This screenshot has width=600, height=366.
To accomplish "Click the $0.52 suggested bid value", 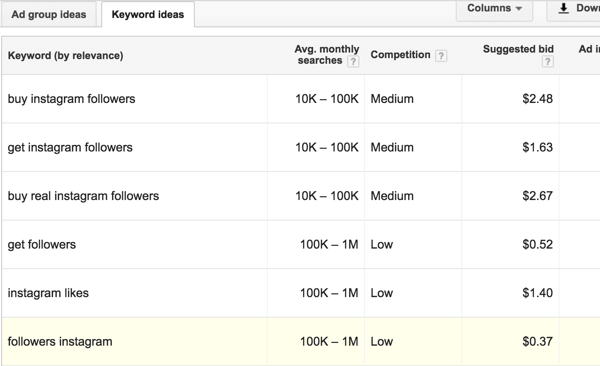I will pyautogui.click(x=537, y=244).
